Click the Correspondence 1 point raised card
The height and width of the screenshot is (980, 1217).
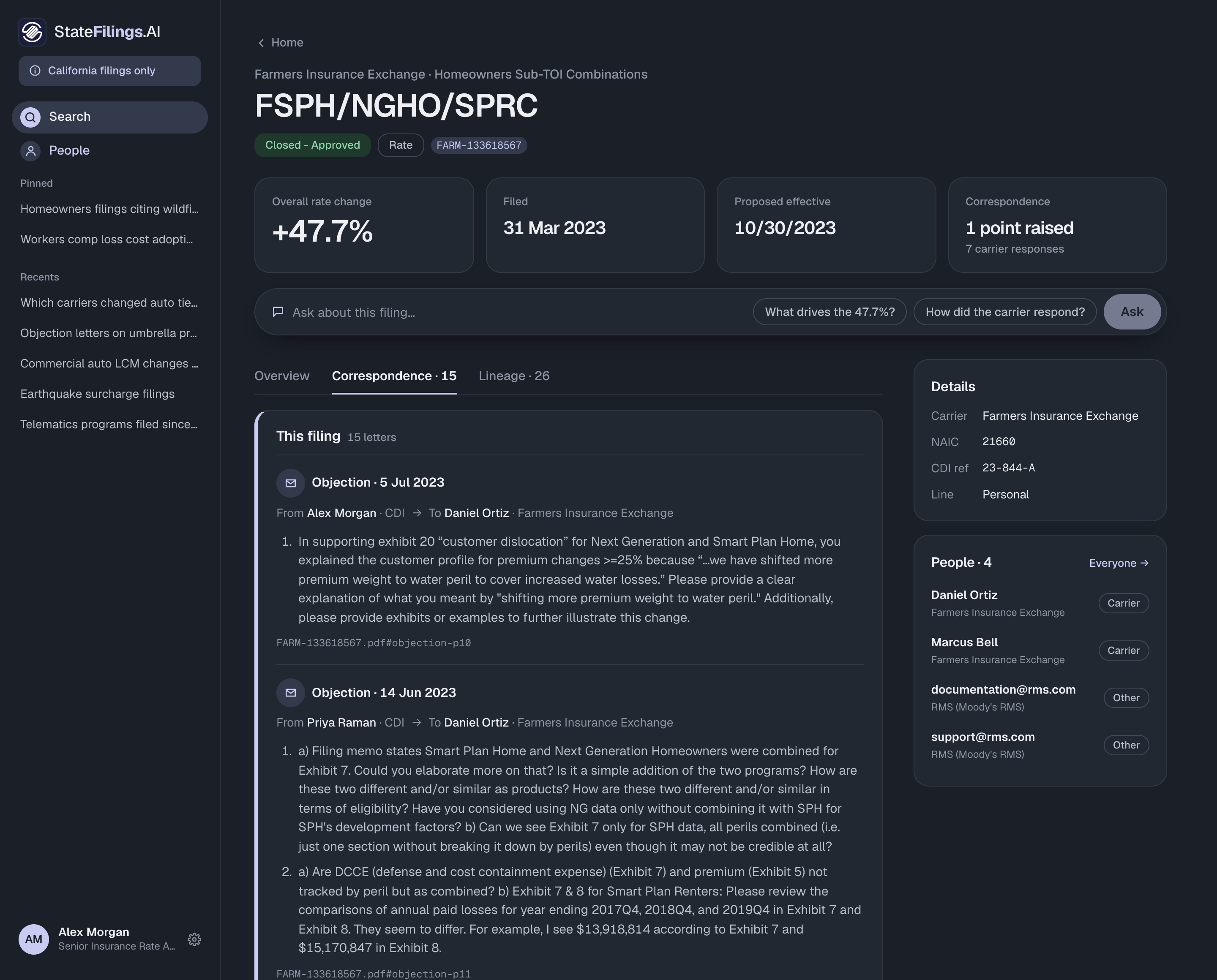(x=1057, y=225)
